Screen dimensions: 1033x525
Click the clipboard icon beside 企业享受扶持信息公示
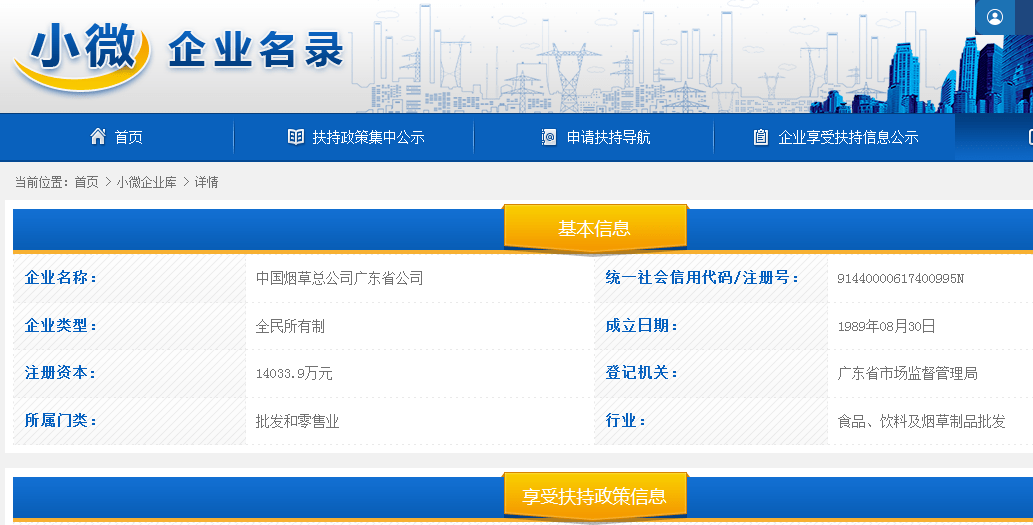tap(761, 136)
